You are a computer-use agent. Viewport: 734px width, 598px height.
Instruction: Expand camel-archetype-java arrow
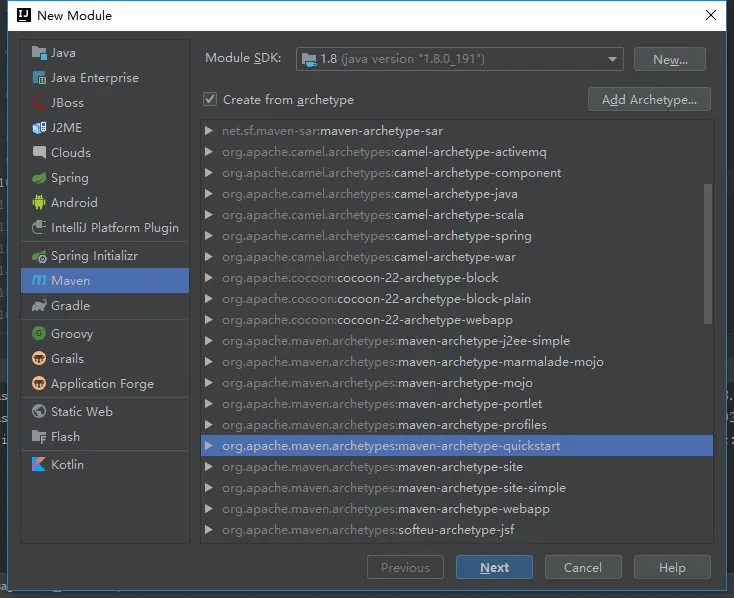pyautogui.click(x=209, y=194)
